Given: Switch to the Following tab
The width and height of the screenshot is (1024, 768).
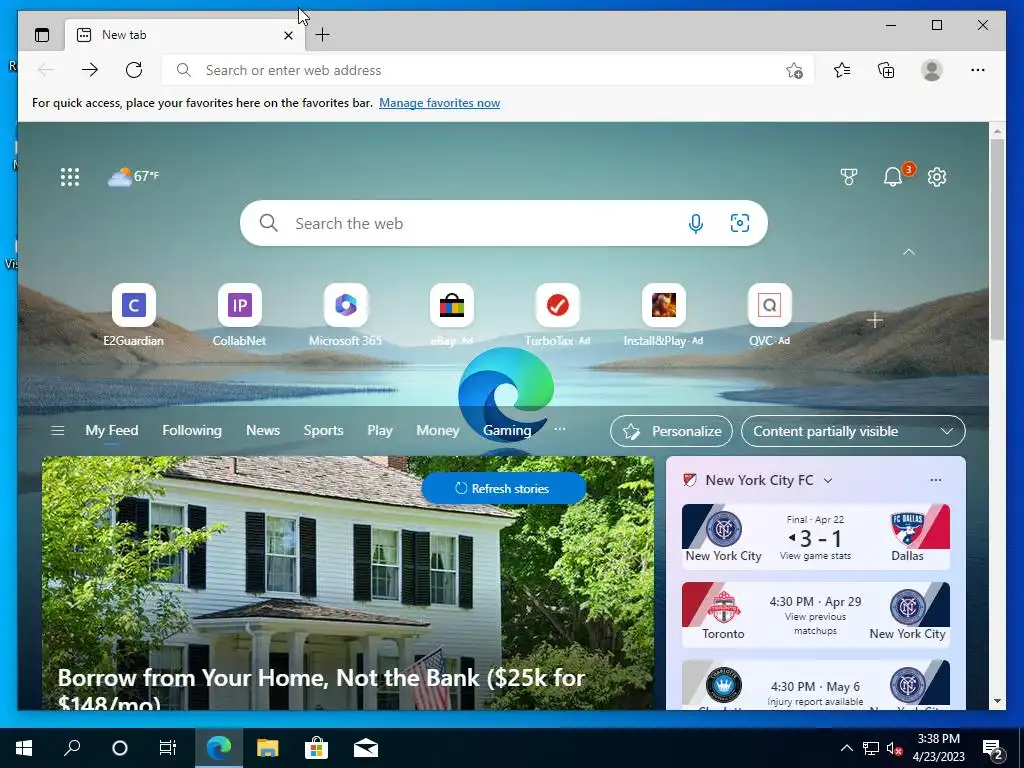Looking at the screenshot, I should click(192, 430).
